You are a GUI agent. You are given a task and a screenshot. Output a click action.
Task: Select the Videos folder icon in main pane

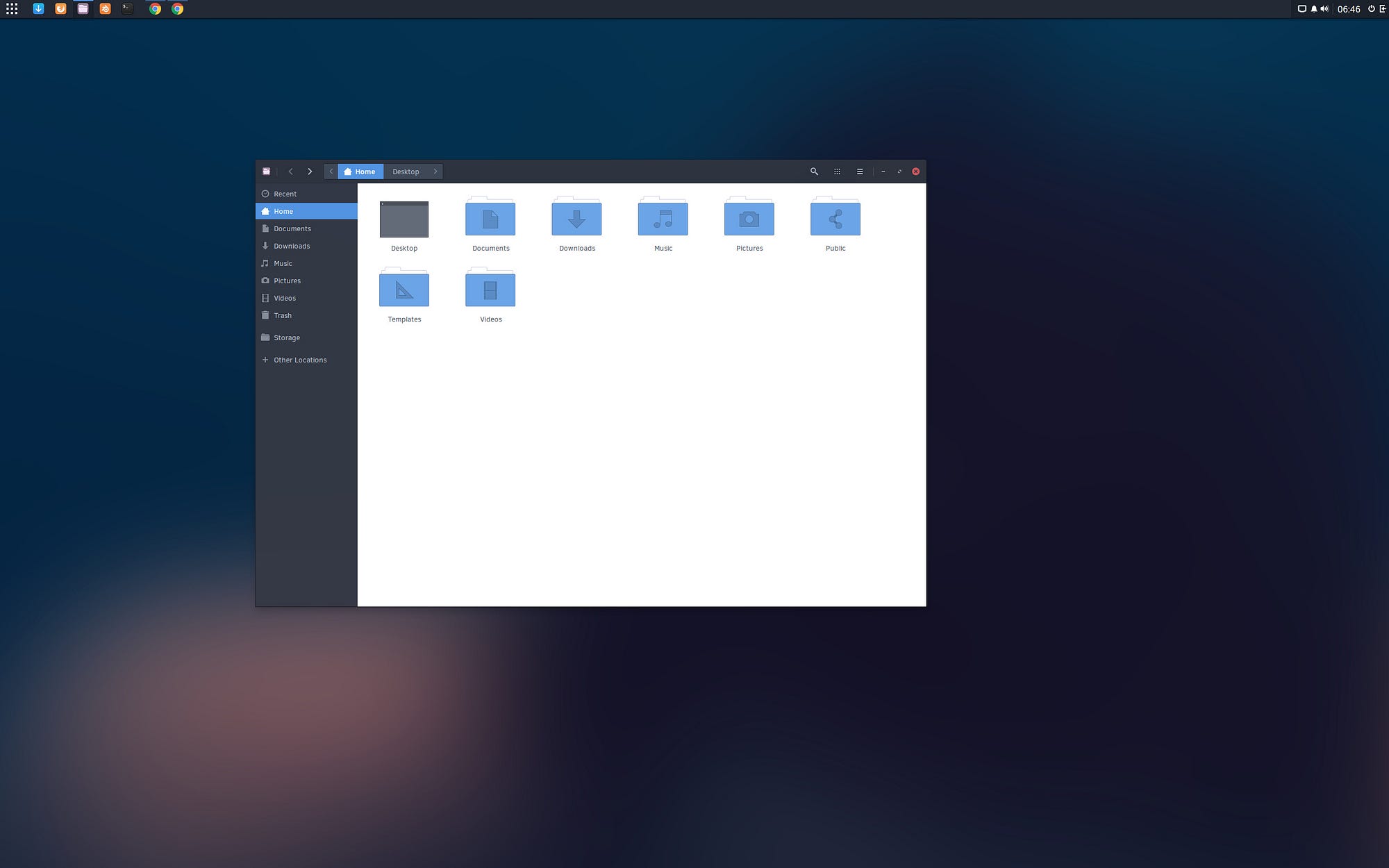pos(490,287)
